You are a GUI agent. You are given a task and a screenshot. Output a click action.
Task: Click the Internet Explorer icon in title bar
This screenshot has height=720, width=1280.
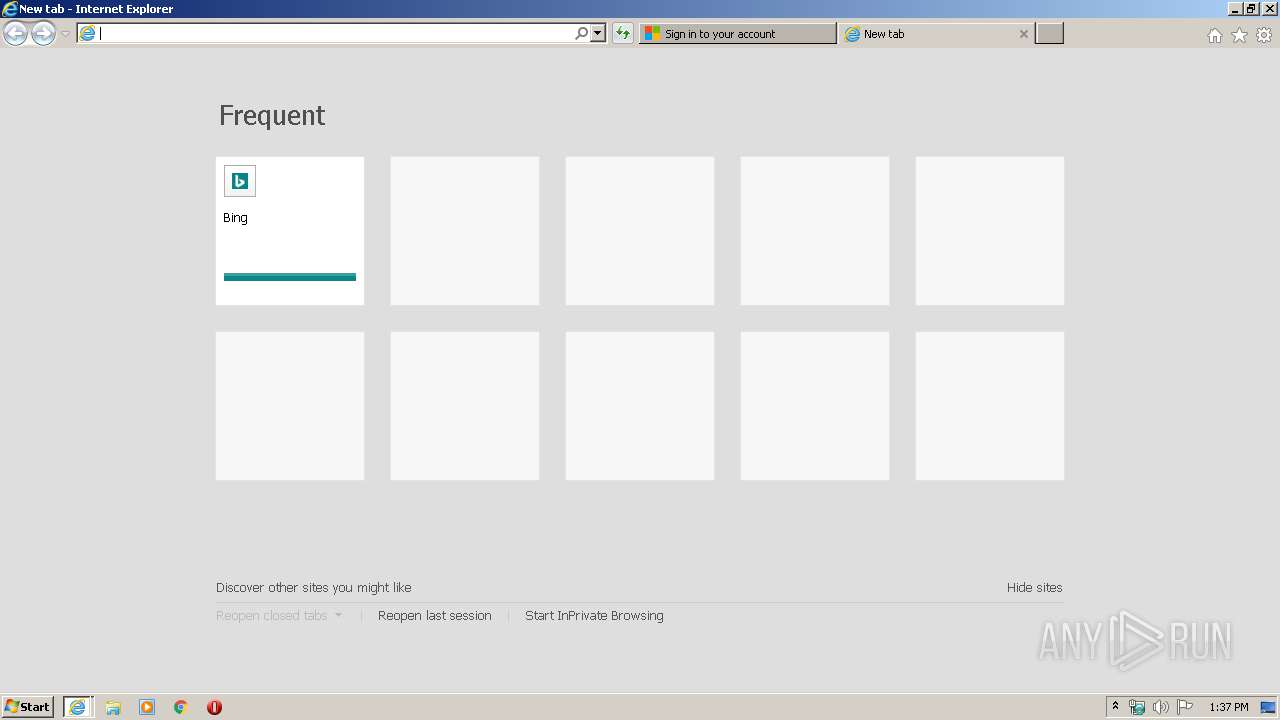pos(10,9)
